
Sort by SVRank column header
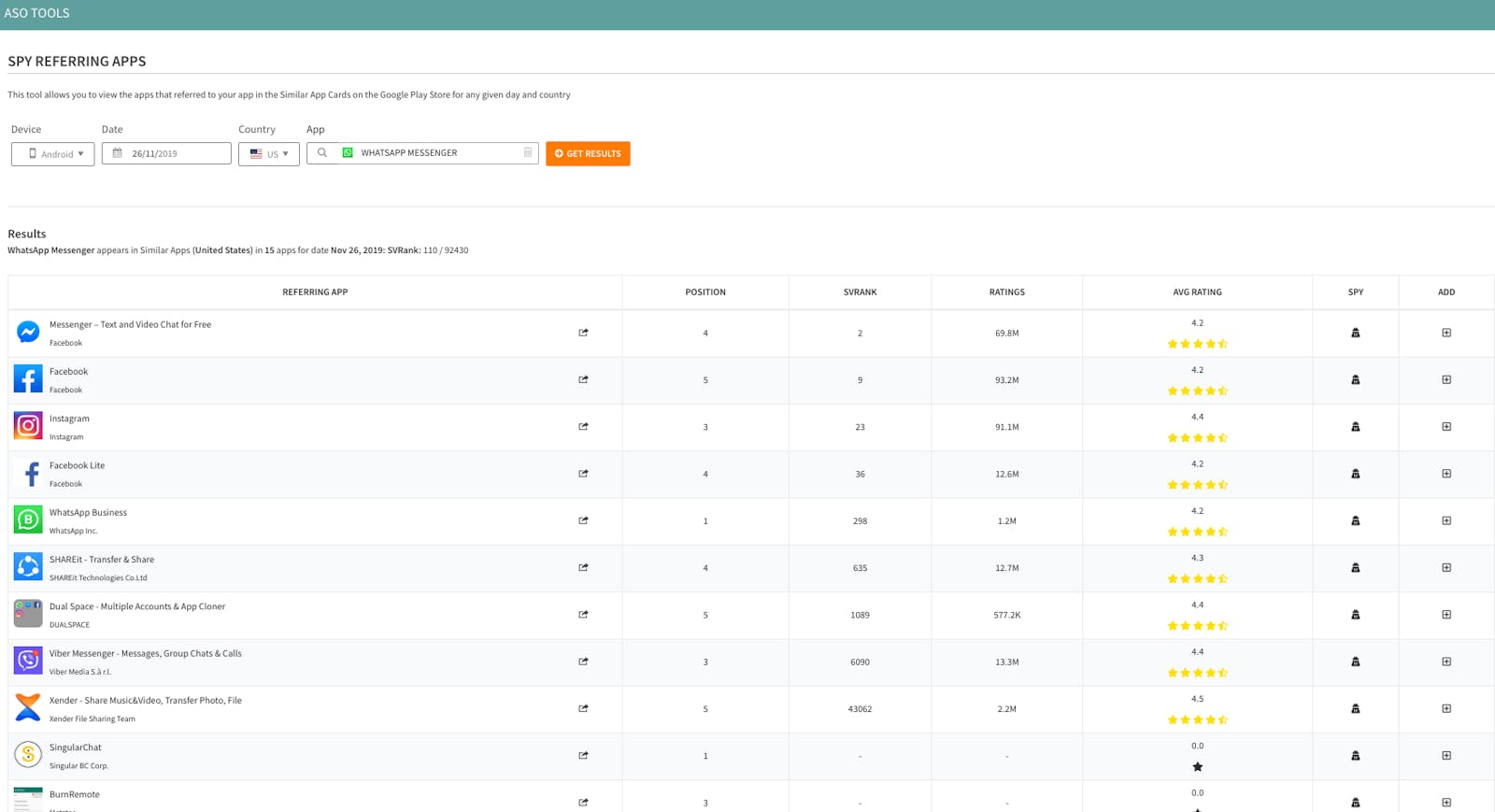pos(860,292)
